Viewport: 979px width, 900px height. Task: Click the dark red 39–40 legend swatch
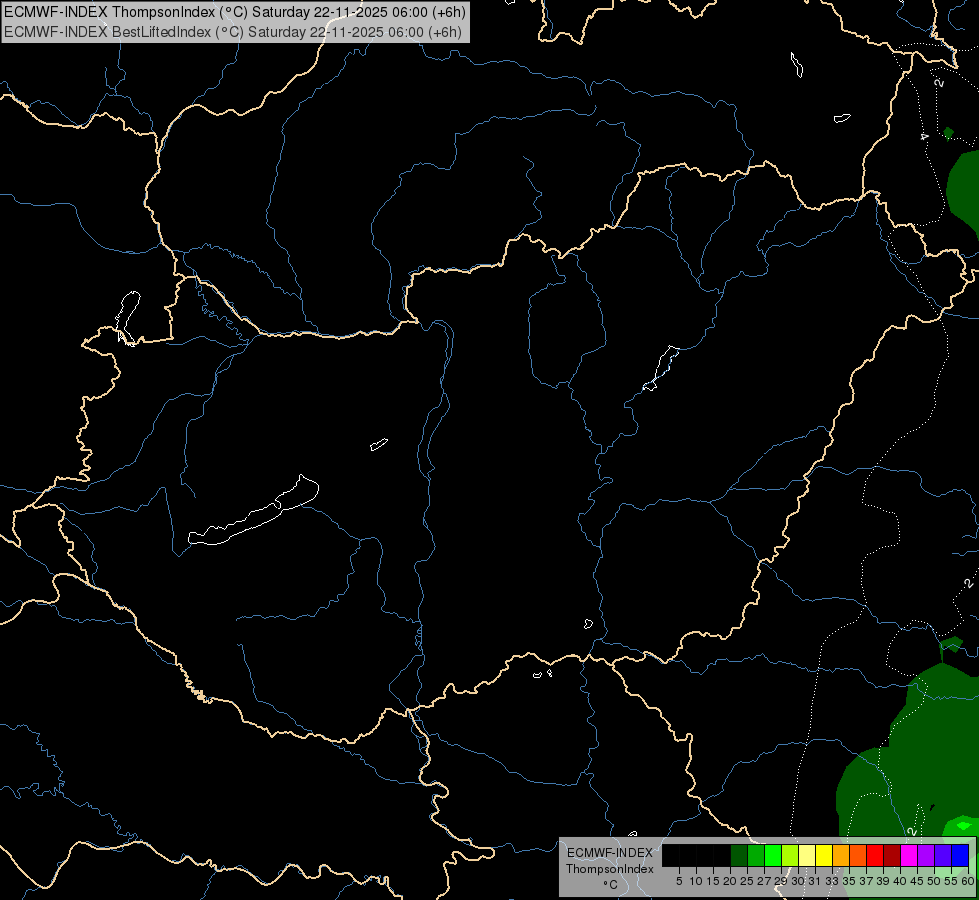click(x=892, y=856)
